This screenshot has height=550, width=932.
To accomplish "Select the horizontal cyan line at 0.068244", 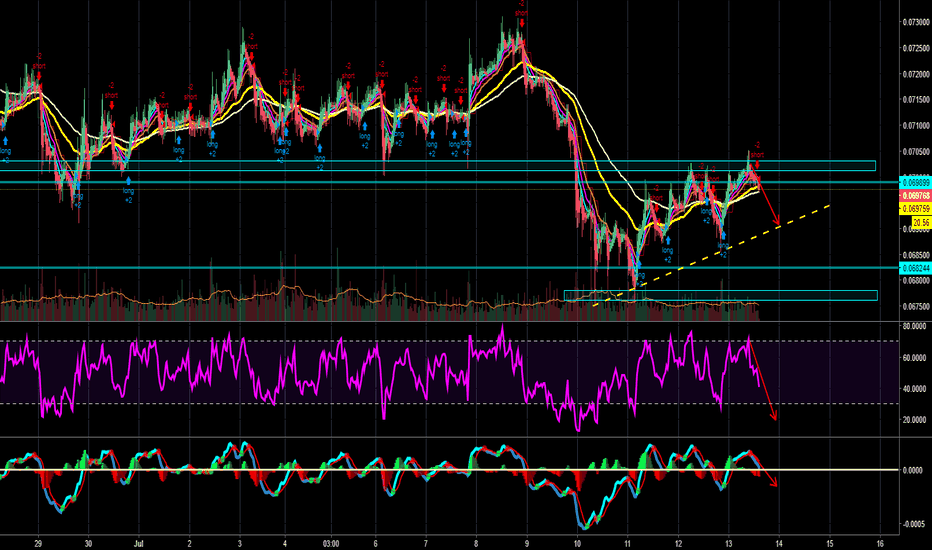I will click(x=450, y=268).
